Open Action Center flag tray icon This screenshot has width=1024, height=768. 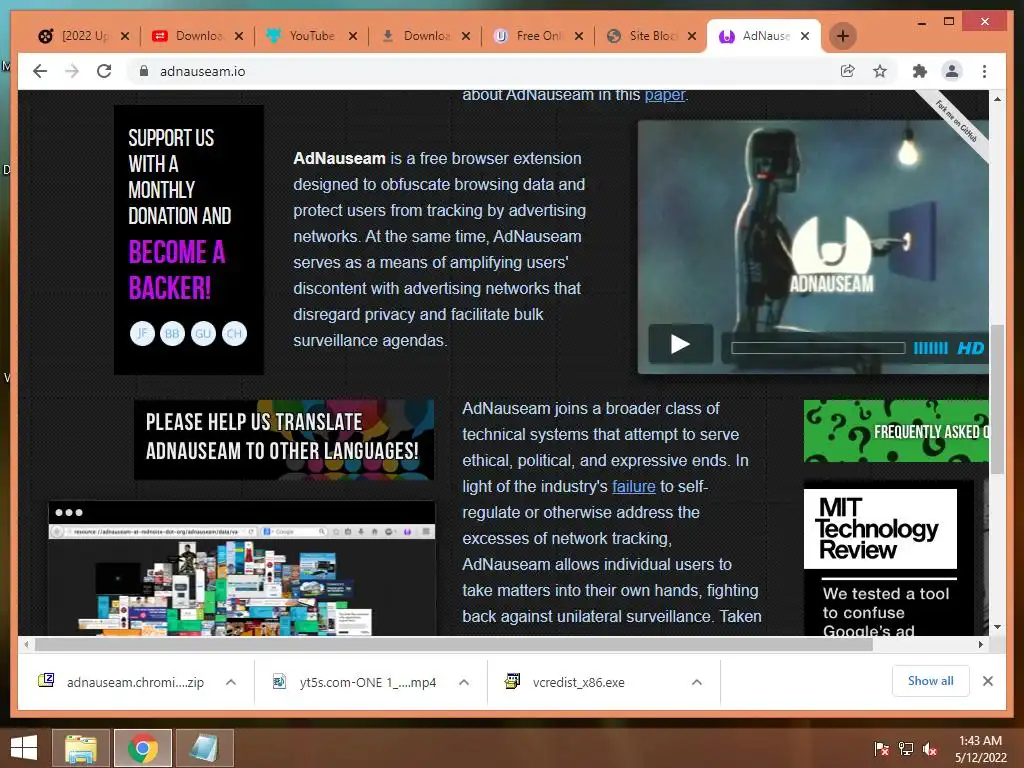tap(882, 749)
